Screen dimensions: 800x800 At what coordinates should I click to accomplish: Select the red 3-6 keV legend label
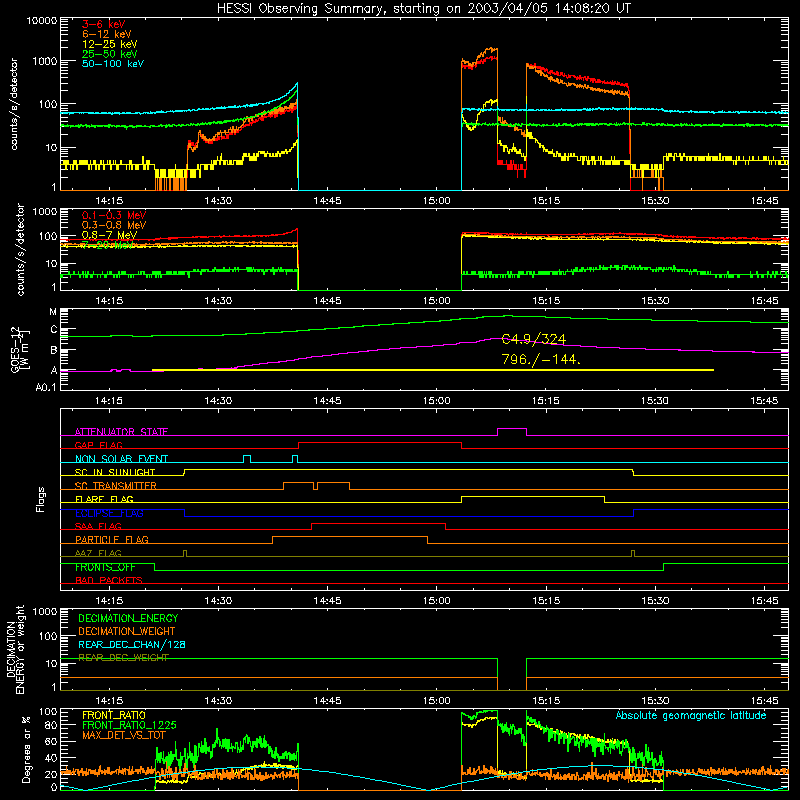103,24
